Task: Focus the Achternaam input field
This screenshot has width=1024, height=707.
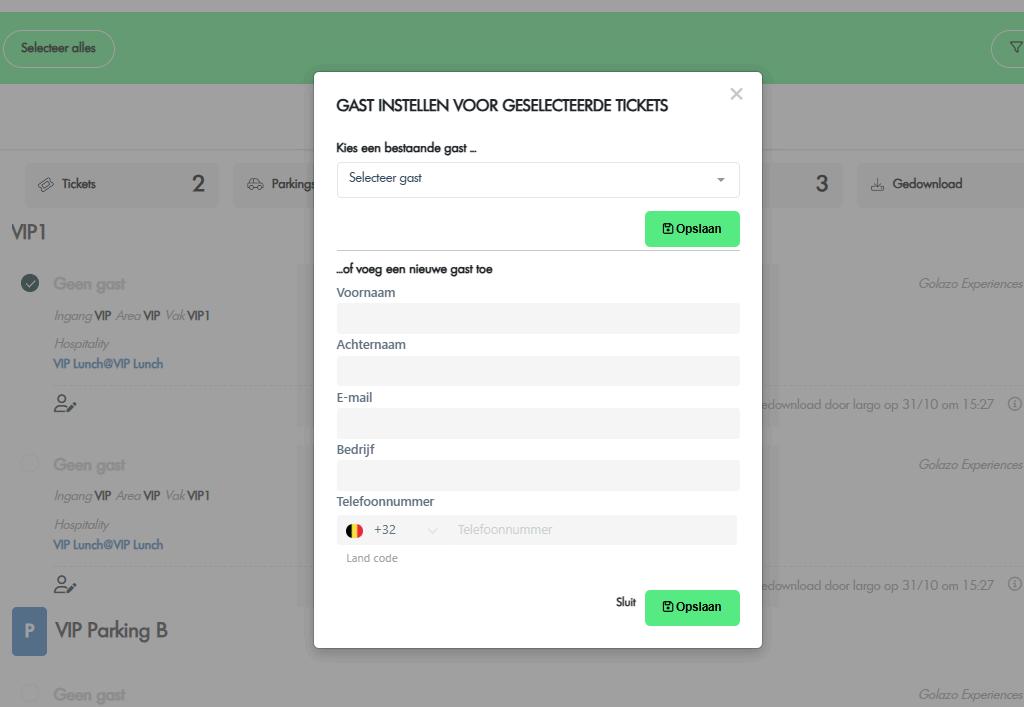Action: [538, 371]
